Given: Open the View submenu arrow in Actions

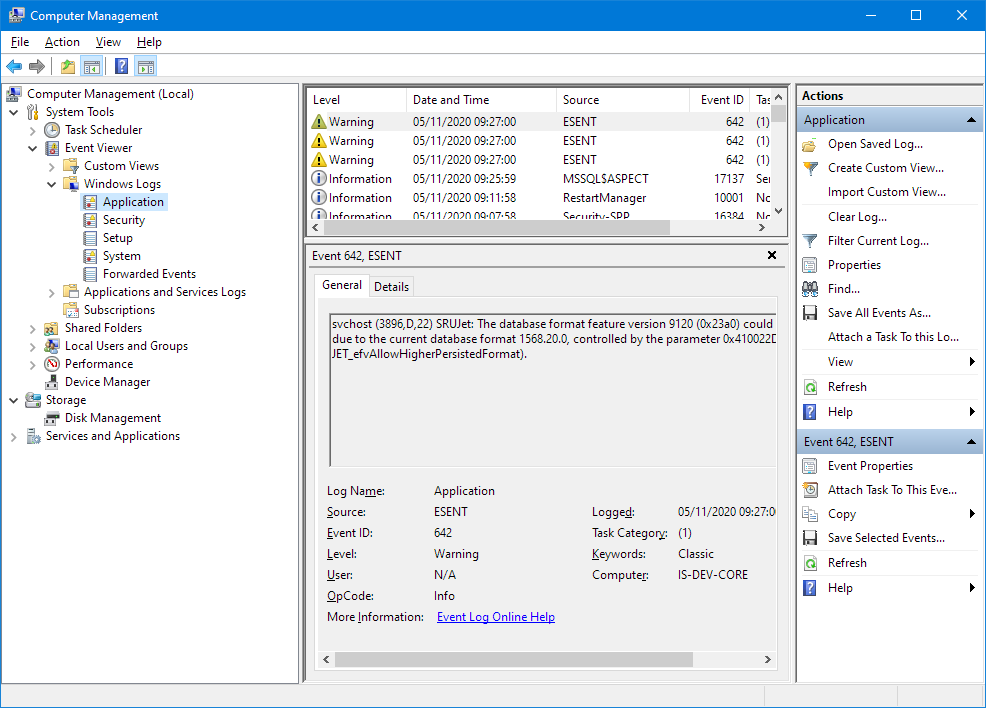Looking at the screenshot, I should tap(972, 362).
